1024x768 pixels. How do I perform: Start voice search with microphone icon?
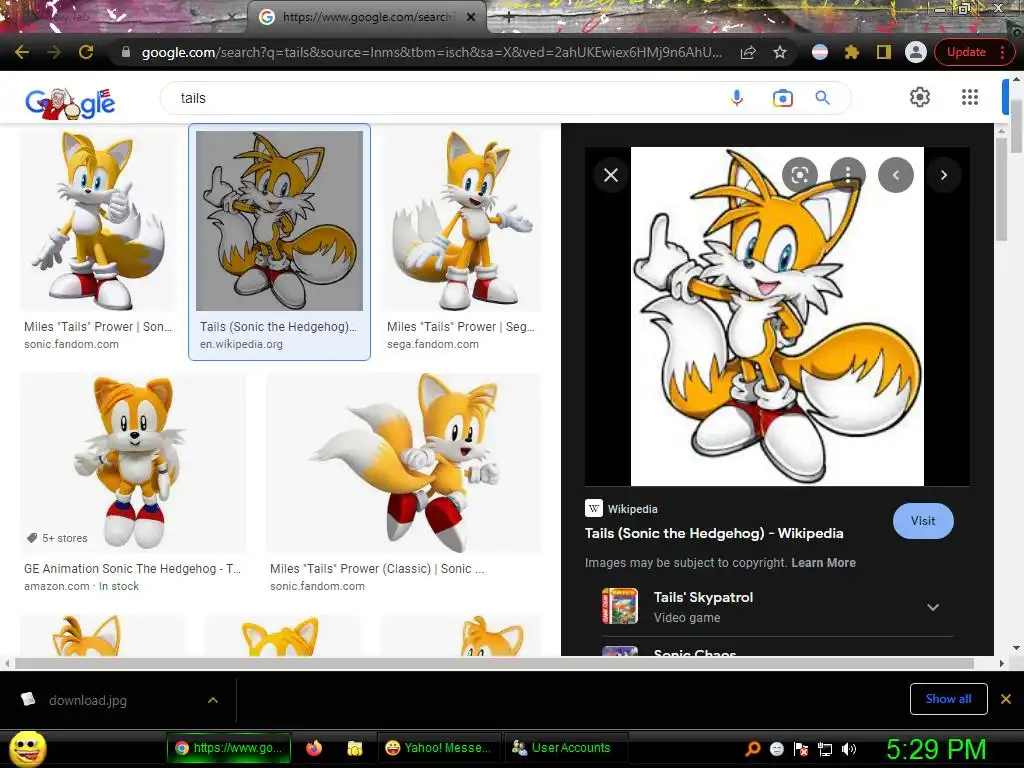point(737,98)
